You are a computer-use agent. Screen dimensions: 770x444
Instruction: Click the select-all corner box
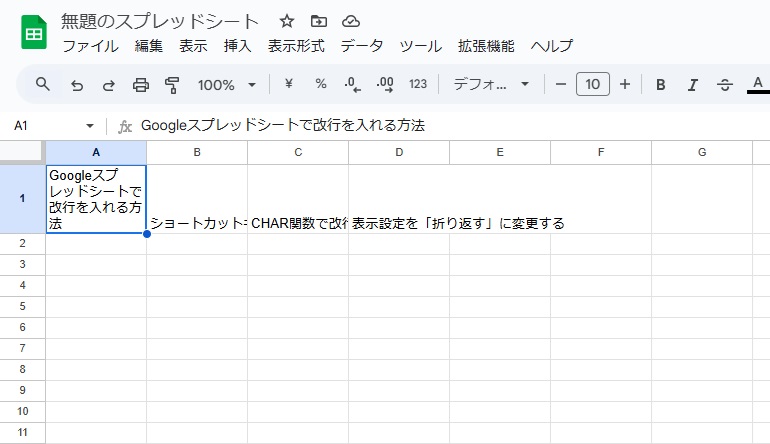coord(23,152)
